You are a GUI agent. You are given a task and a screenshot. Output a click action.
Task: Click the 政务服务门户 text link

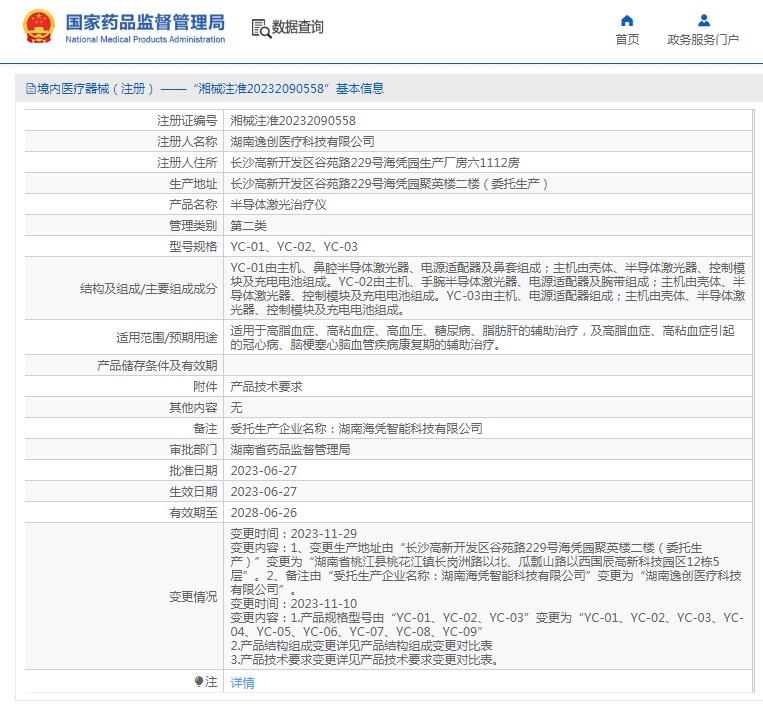click(x=703, y=39)
